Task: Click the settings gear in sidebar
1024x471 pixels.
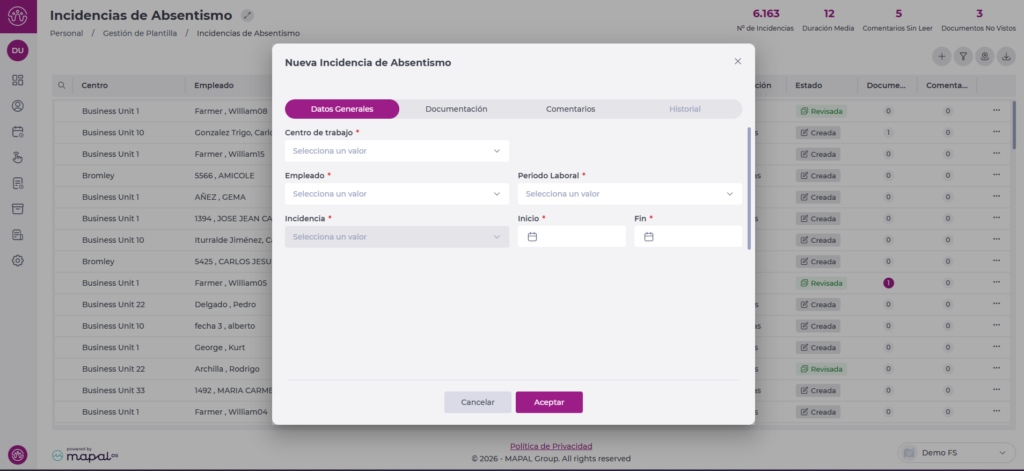Action: pos(18,261)
